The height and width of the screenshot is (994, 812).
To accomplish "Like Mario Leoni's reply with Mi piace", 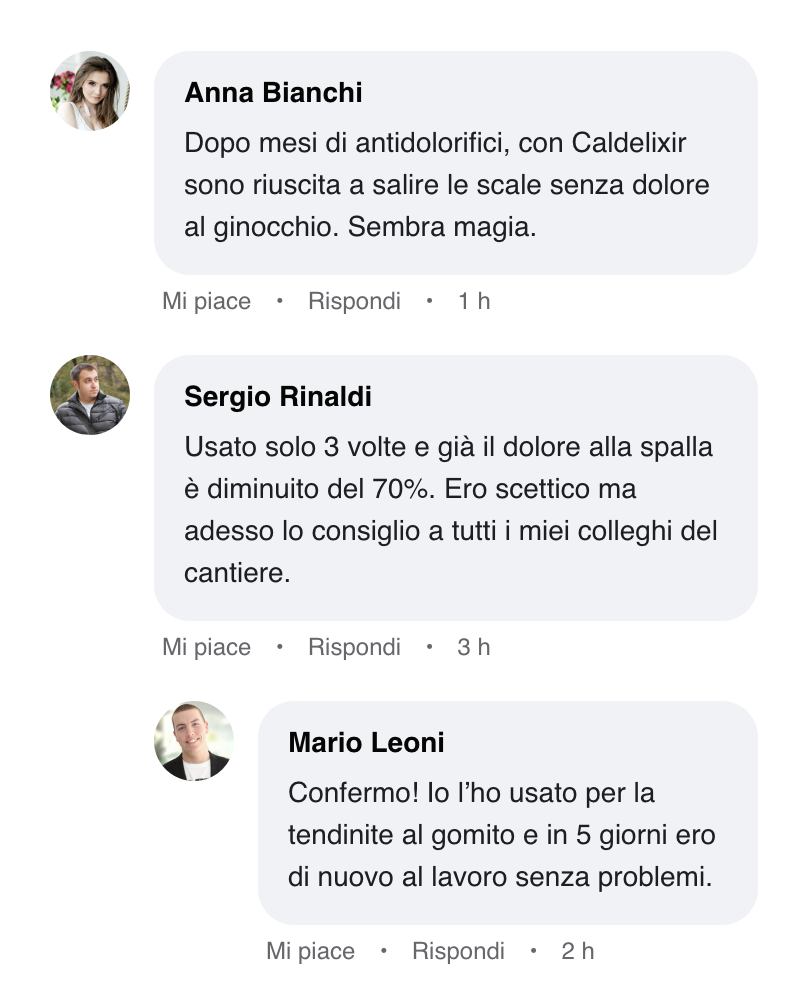I will tap(310, 951).
